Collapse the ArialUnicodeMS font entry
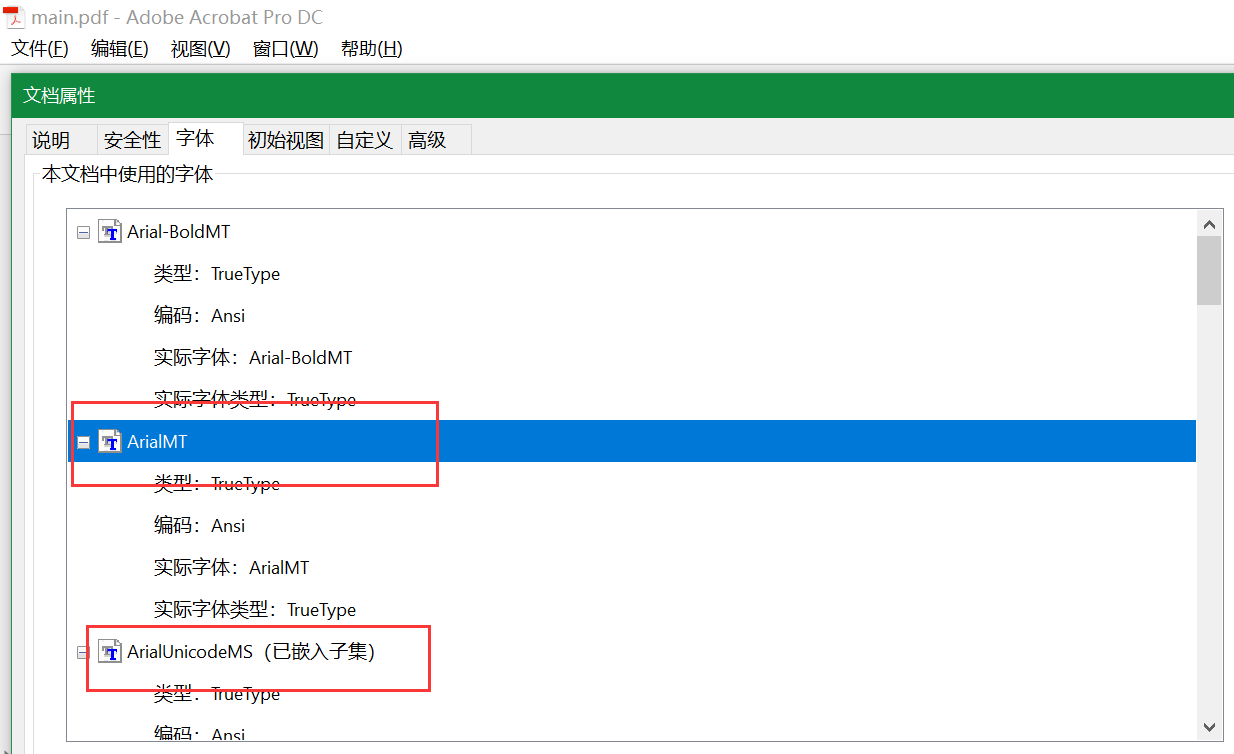Viewport: 1234px width, 754px height. (83, 651)
